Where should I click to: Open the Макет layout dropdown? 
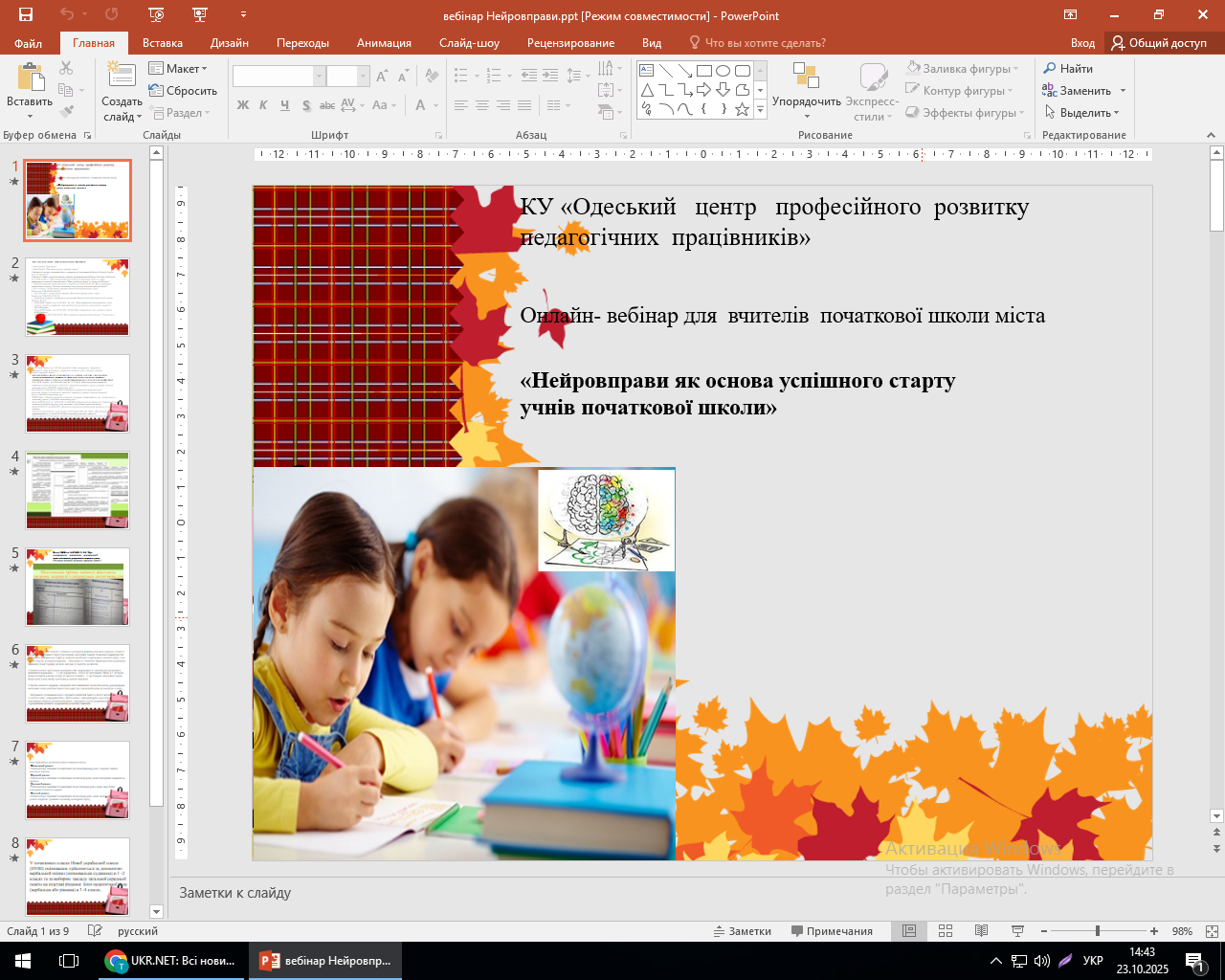(x=179, y=69)
